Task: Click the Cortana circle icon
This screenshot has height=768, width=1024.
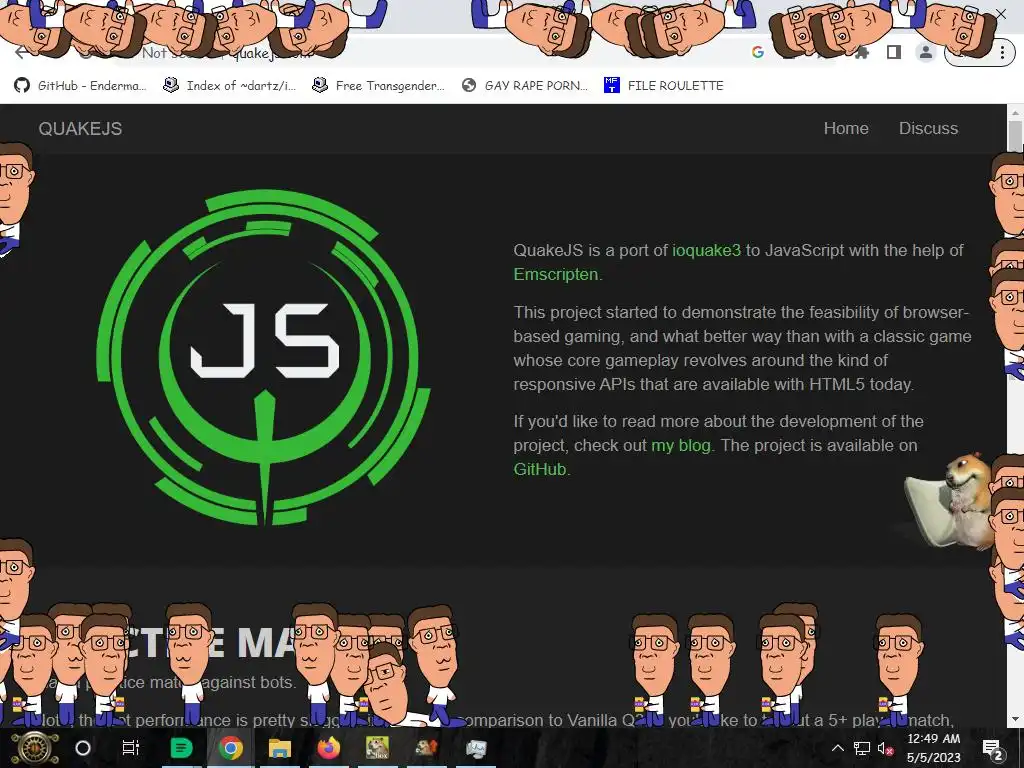Action: (83, 748)
